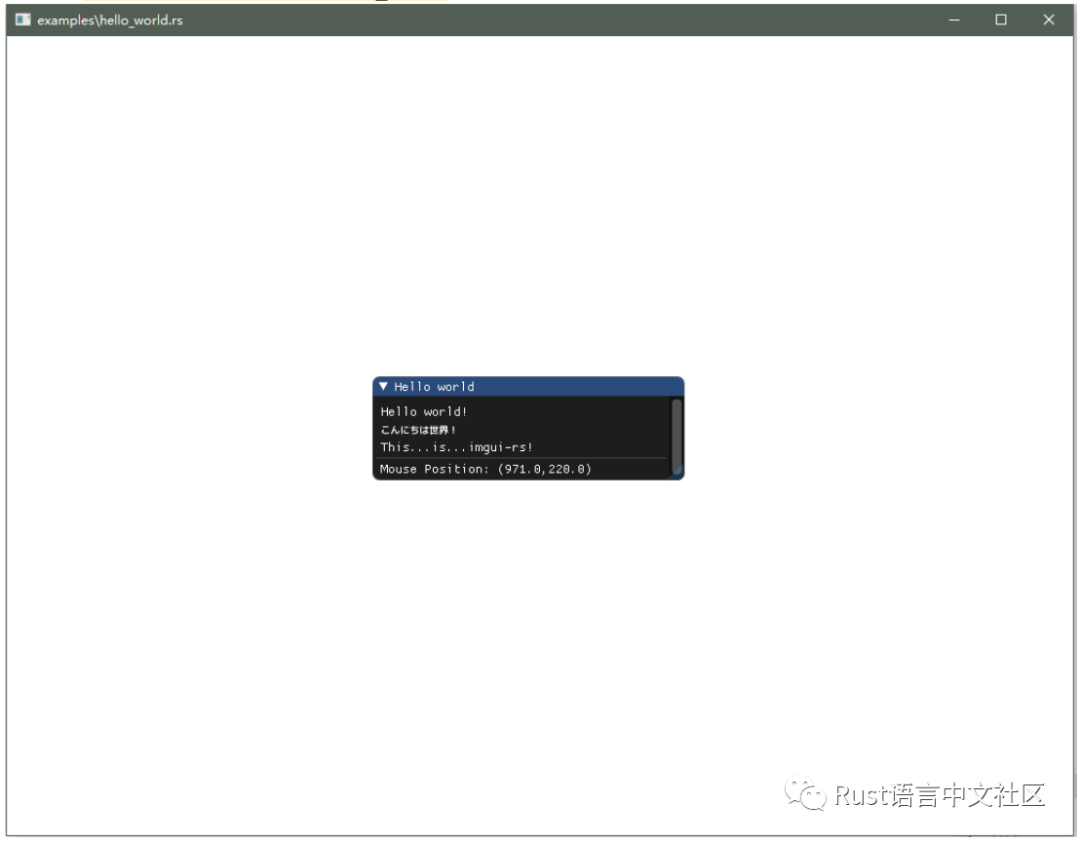The width and height of the screenshot is (1080, 842).
Task: Click the Mouse Position readout
Action: 484,469
